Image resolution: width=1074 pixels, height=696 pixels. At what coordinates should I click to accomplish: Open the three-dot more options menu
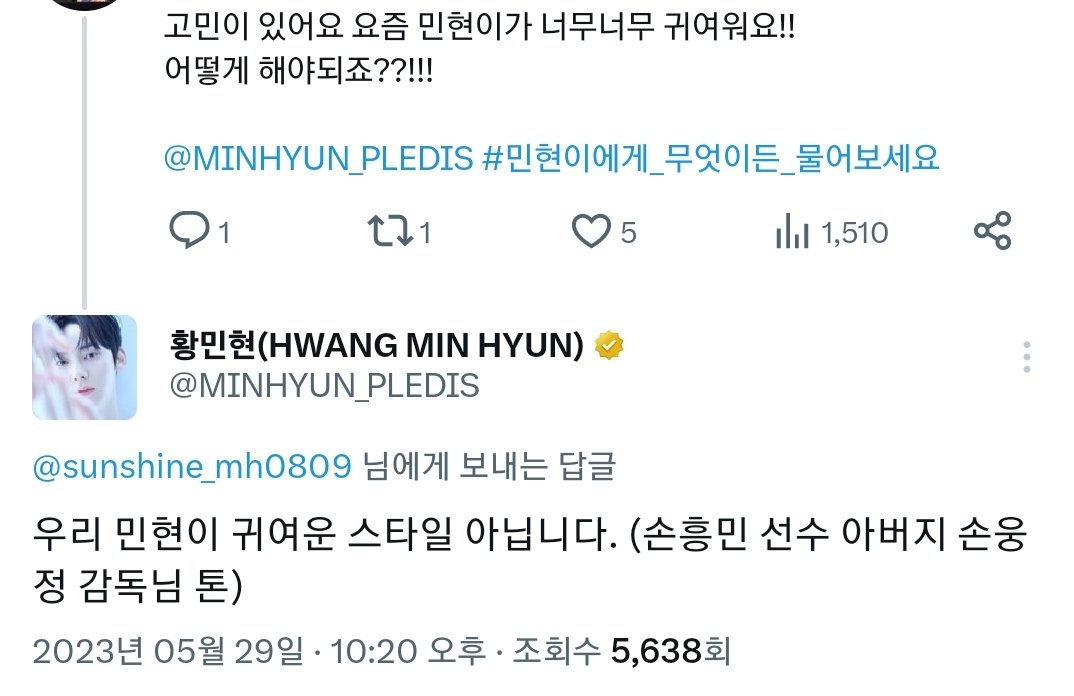[1026, 357]
